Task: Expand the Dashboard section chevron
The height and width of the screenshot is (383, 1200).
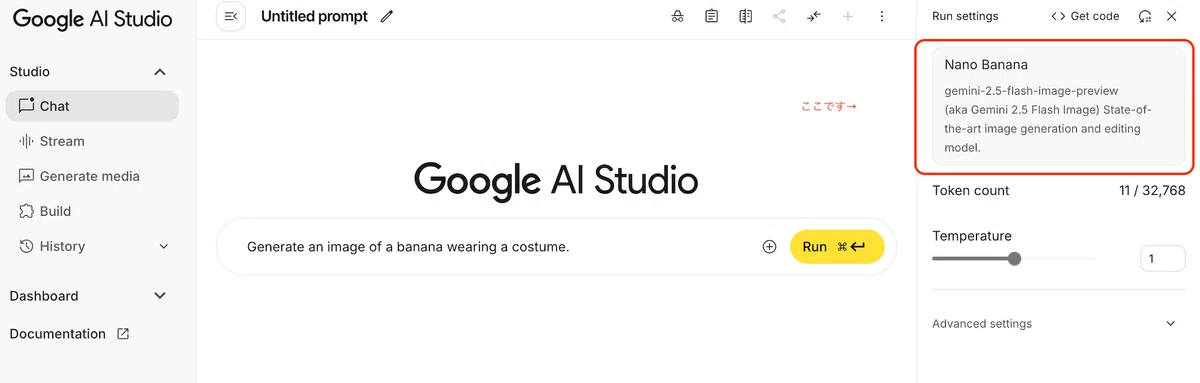Action: point(159,296)
